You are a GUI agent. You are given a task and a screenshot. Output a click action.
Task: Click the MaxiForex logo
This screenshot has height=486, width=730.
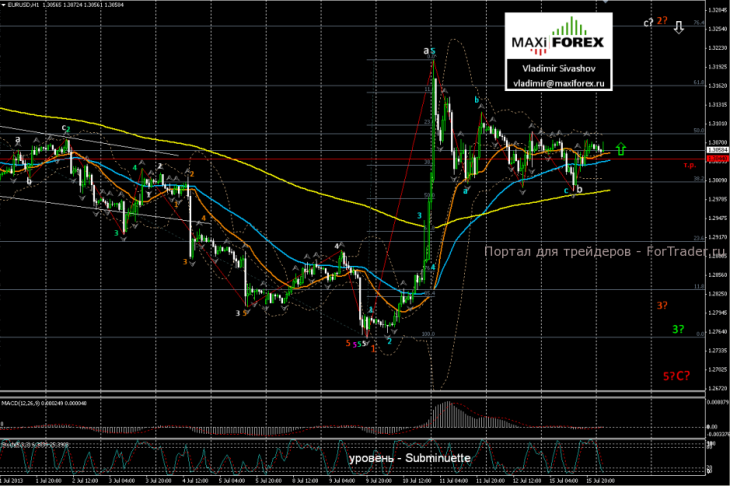(558, 36)
